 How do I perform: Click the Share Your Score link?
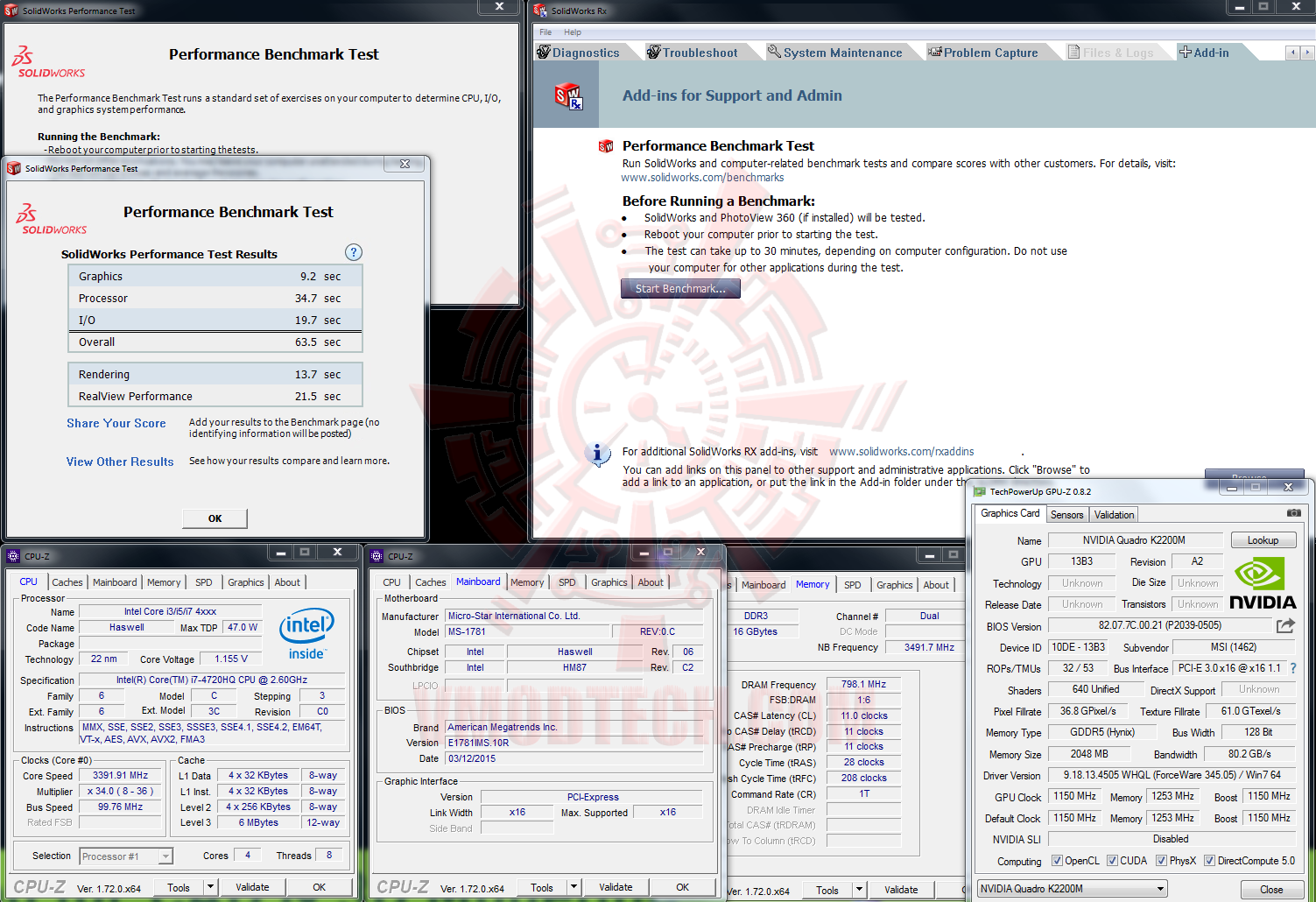[x=116, y=423]
